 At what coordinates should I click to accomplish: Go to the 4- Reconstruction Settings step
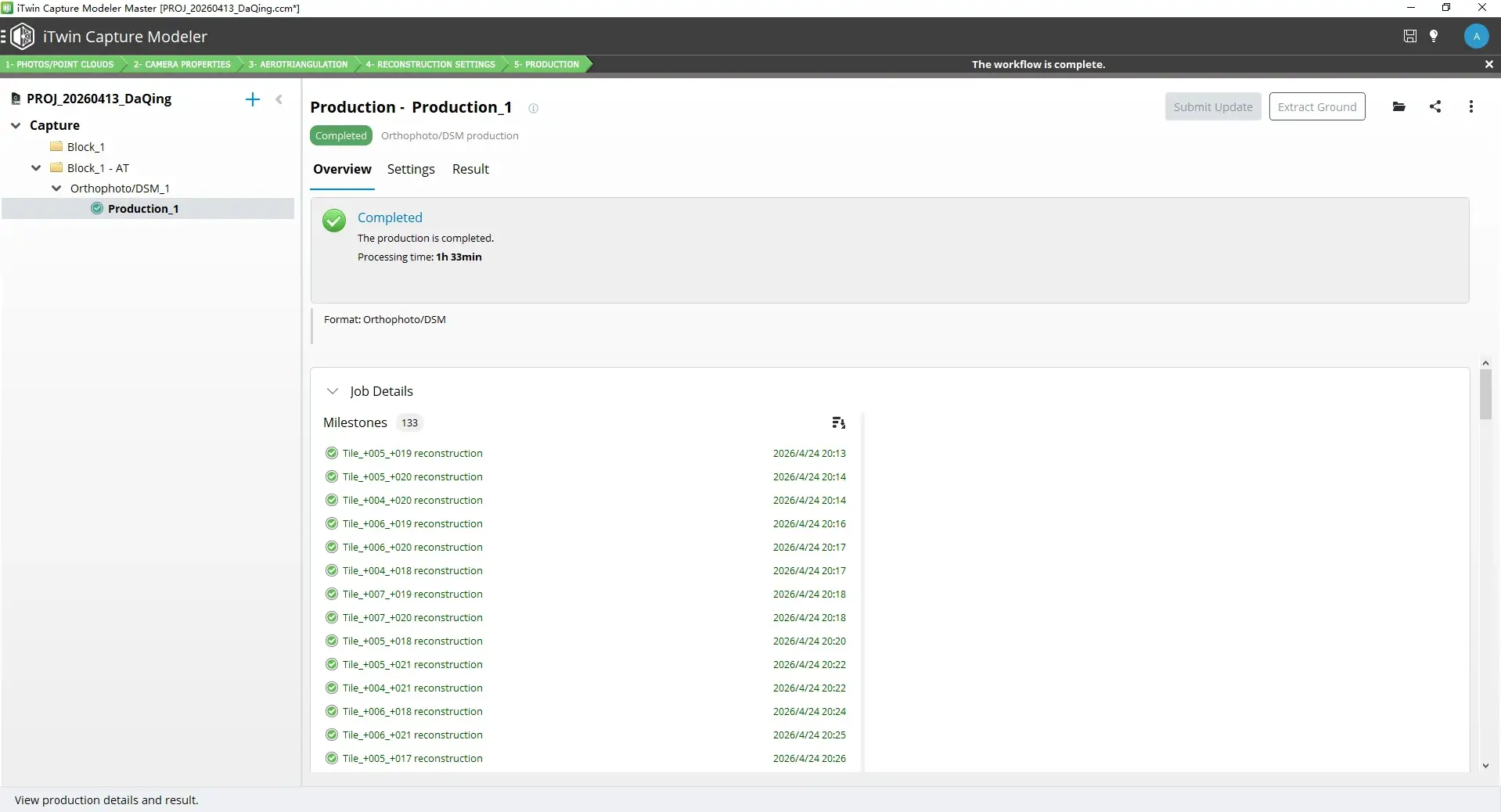click(430, 64)
